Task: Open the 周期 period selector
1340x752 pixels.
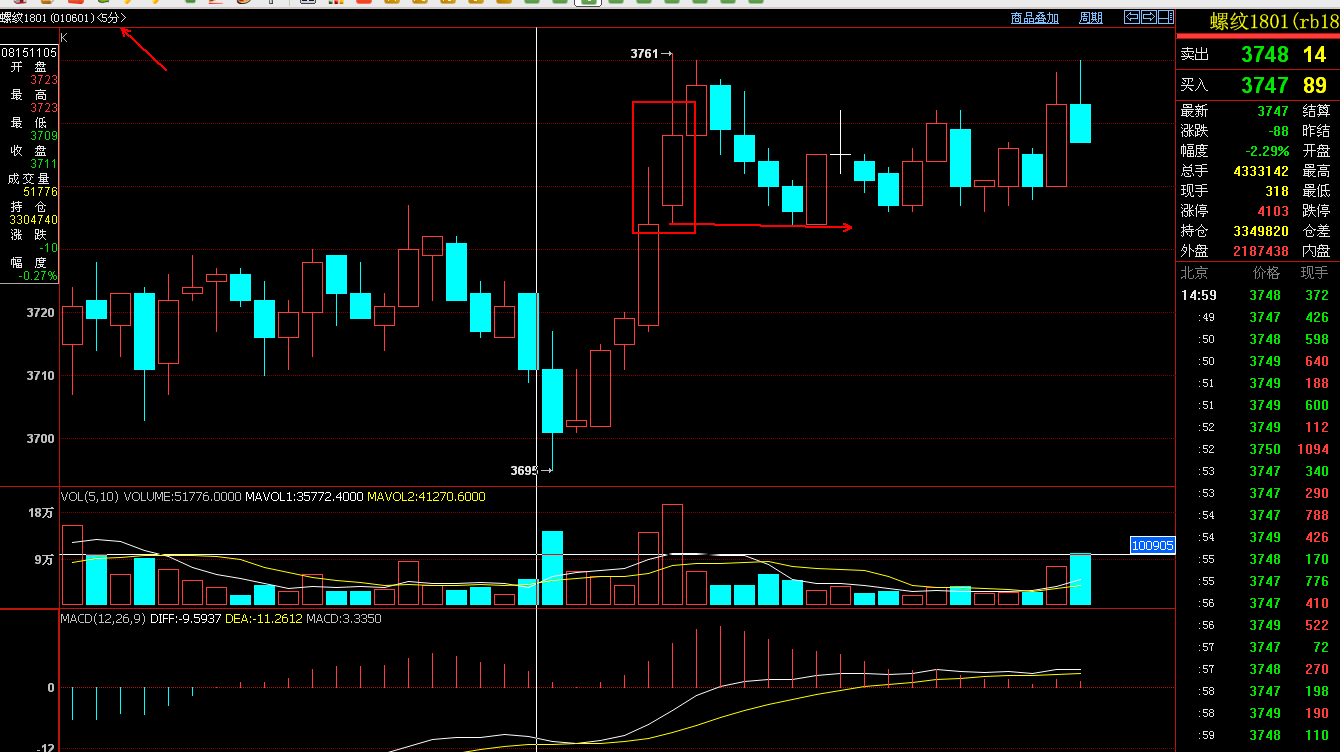Action: pyautogui.click(x=1090, y=18)
